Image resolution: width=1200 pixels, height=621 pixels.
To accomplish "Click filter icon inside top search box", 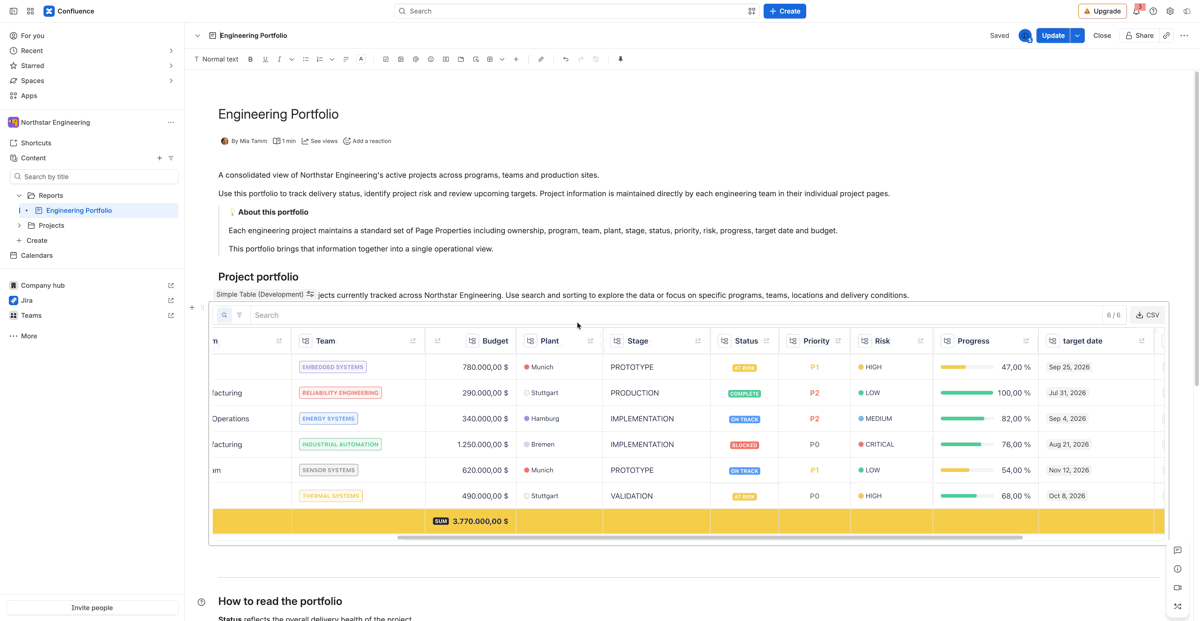I will tap(751, 11).
